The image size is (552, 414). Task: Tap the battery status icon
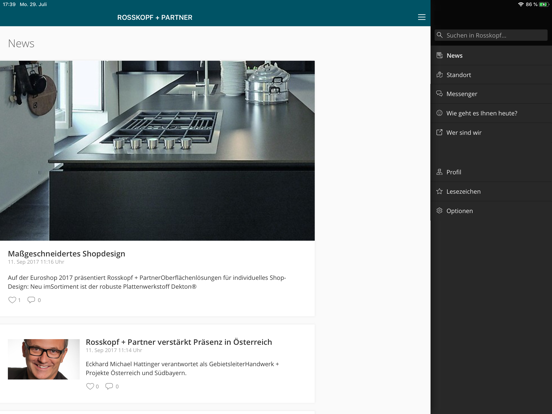[544, 4]
